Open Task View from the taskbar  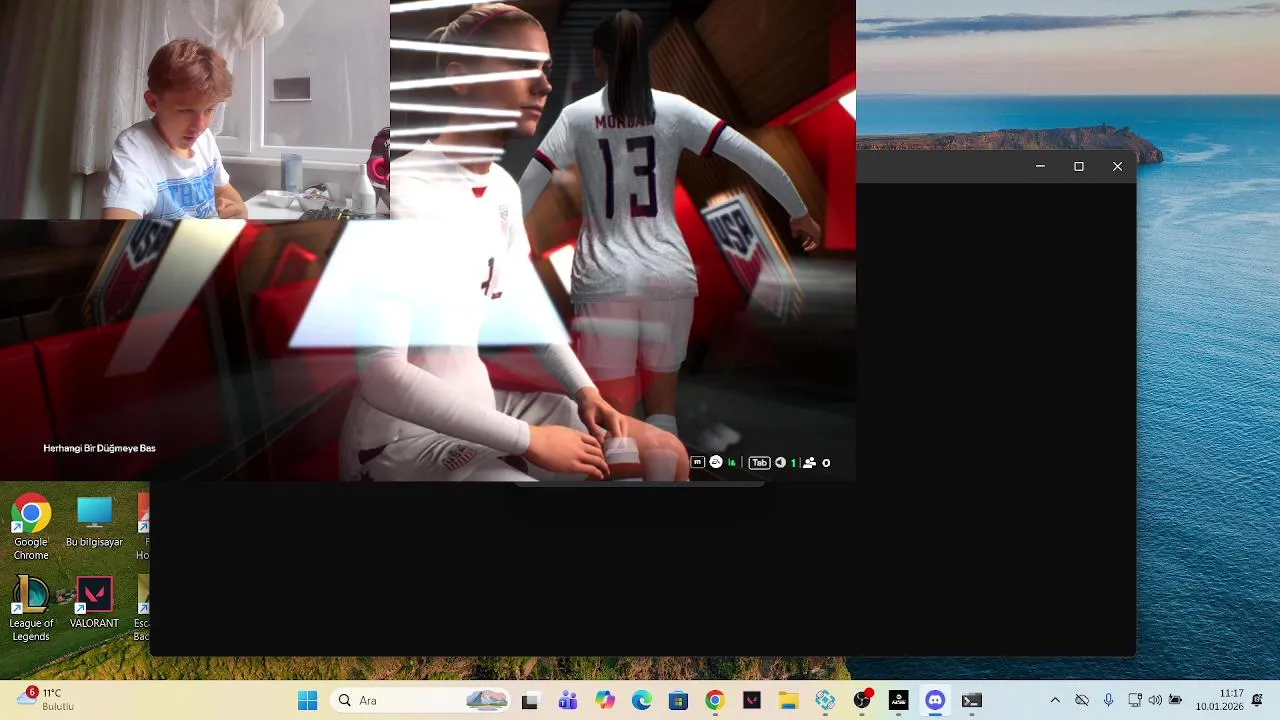[530, 700]
